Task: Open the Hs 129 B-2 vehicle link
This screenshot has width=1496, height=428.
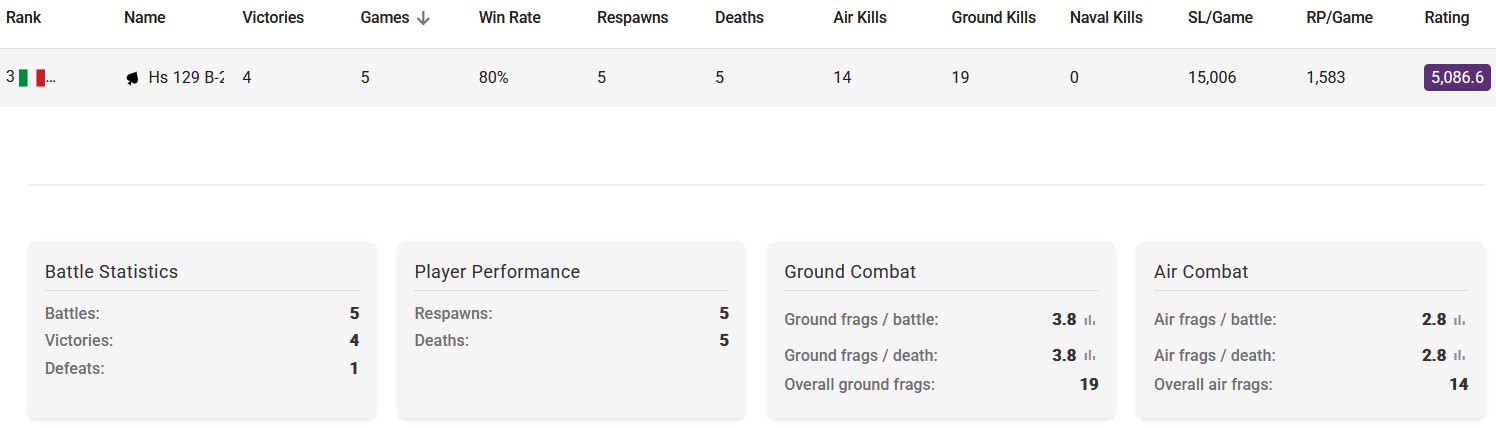Action: pyautogui.click(x=185, y=78)
